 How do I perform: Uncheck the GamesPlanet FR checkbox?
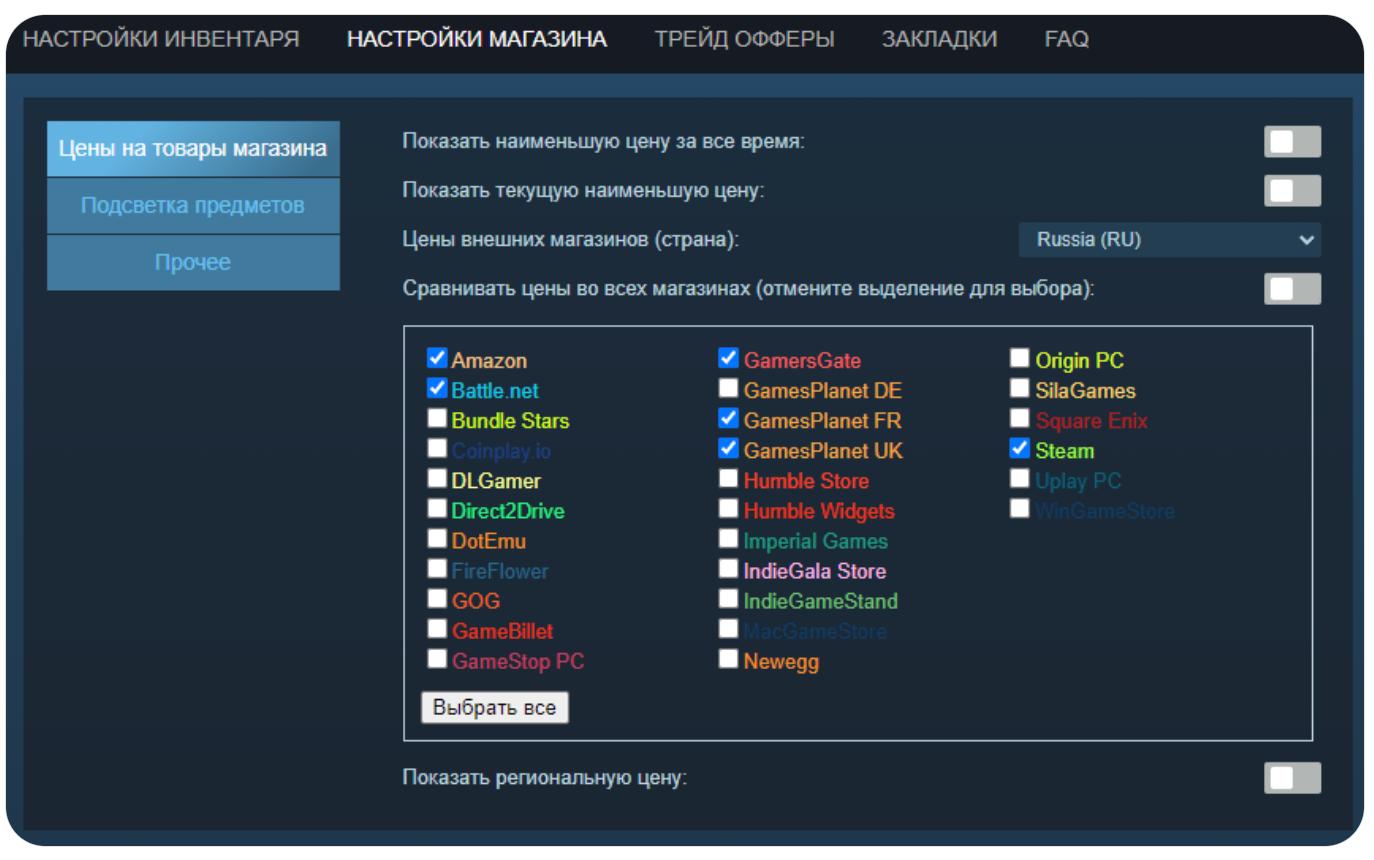(729, 418)
